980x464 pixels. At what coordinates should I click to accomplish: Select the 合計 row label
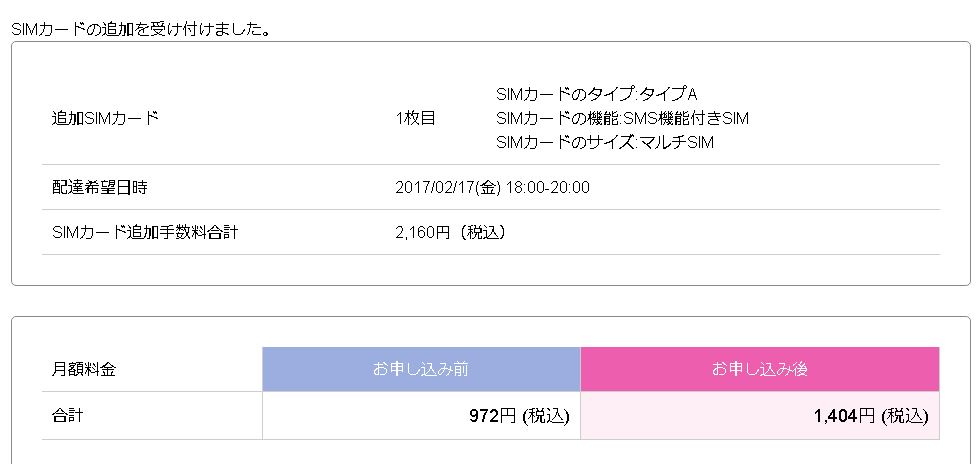[67, 415]
